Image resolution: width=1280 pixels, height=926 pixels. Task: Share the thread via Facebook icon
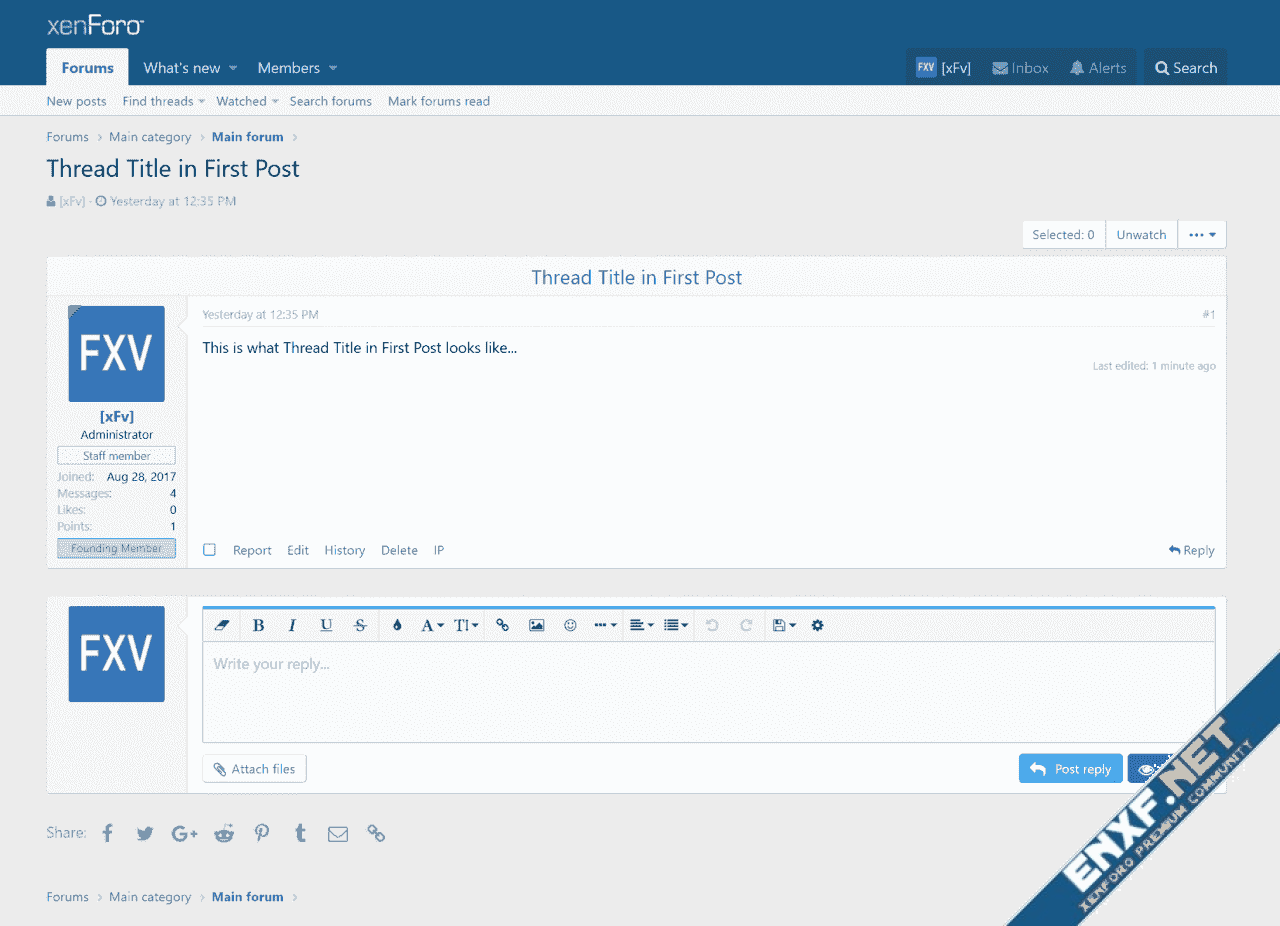[x=108, y=833]
